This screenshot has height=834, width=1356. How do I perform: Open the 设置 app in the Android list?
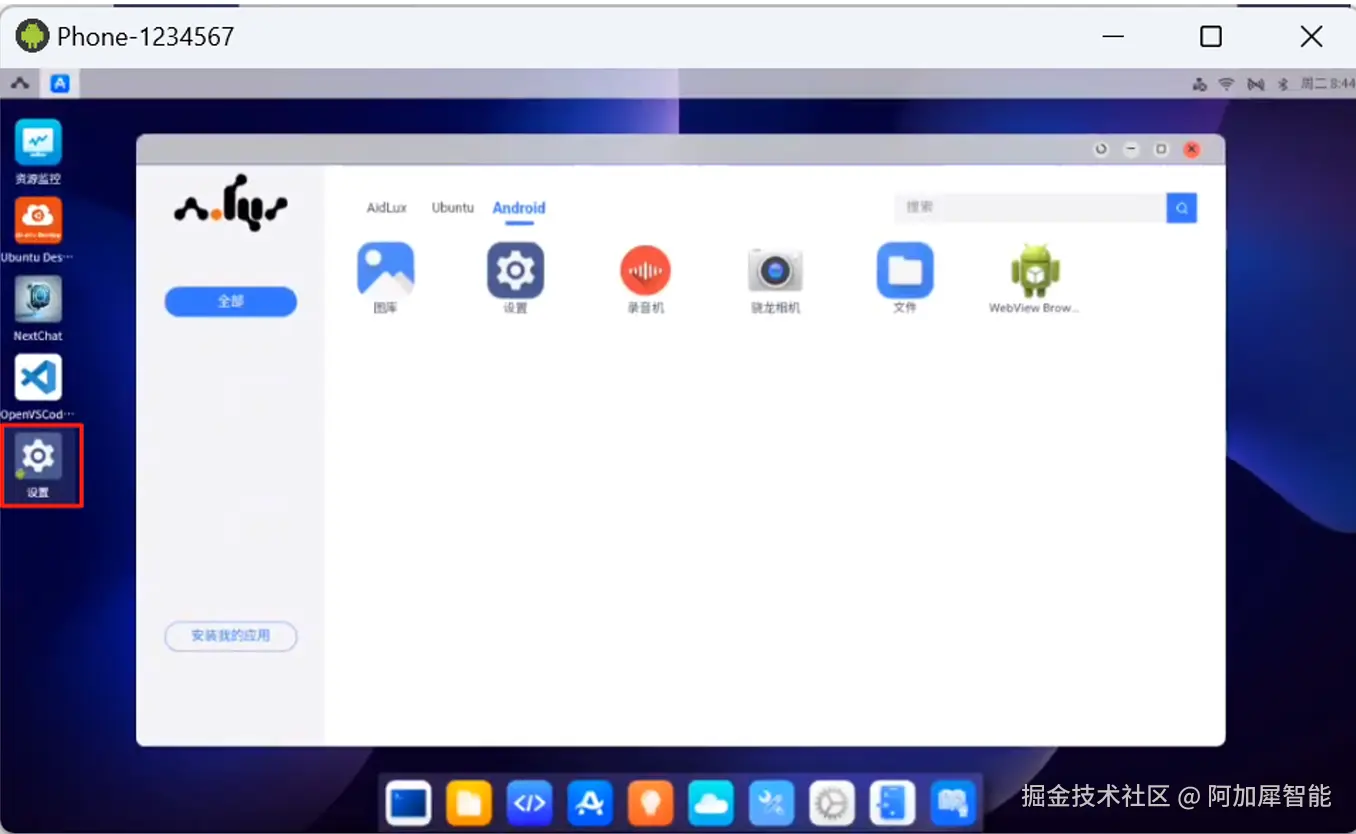[x=515, y=270]
